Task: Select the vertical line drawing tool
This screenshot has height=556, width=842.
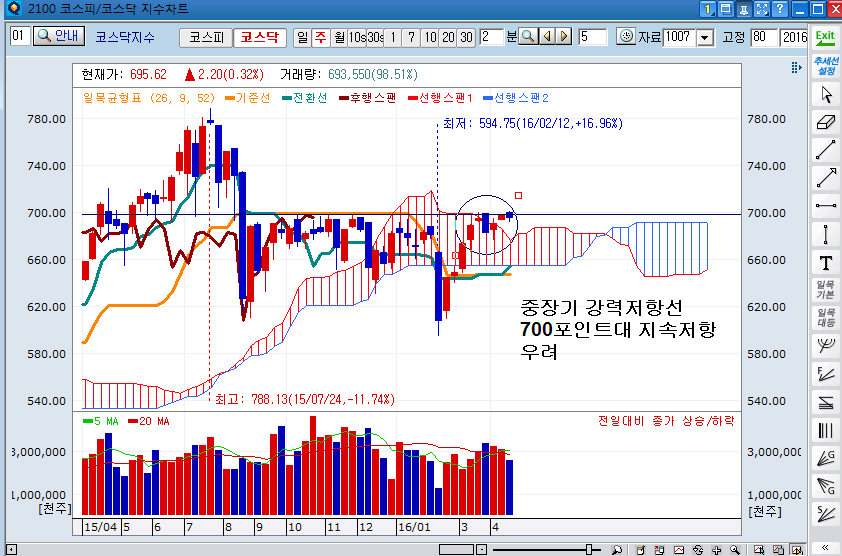Action: pyautogui.click(x=826, y=234)
